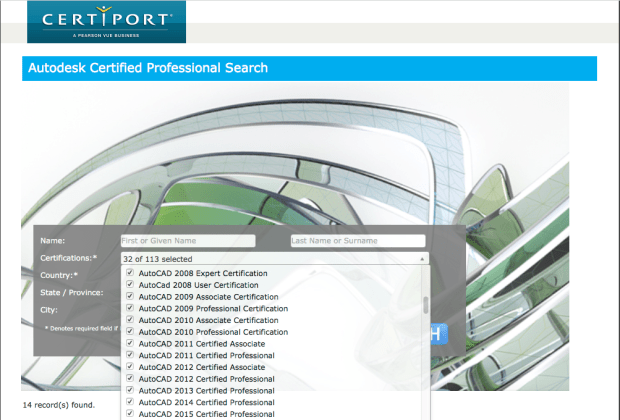Uncheck AutoCAD 2009 Associate Certification
This screenshot has height=420, width=620.
130,296
